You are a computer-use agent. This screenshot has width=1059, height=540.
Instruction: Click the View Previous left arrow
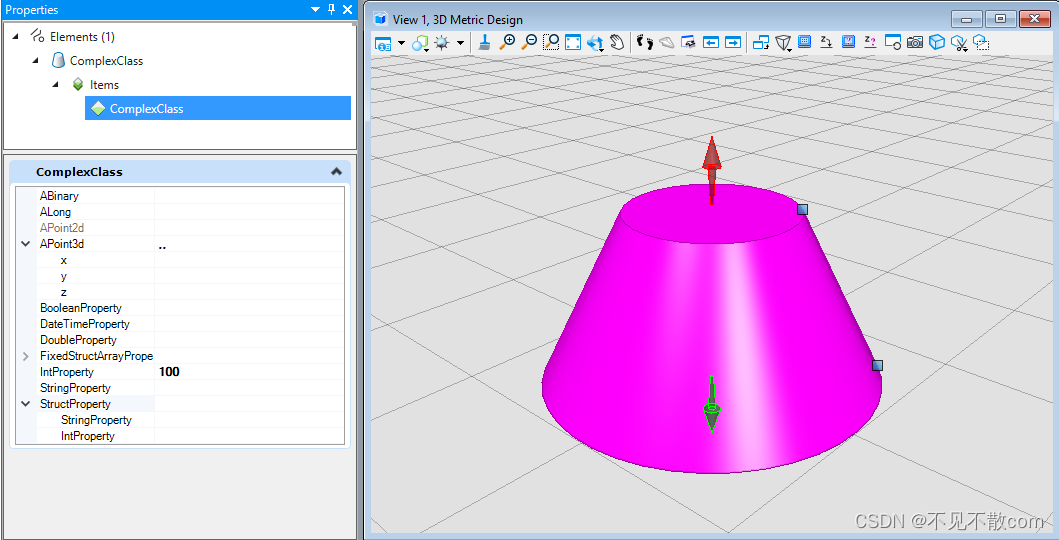click(711, 43)
